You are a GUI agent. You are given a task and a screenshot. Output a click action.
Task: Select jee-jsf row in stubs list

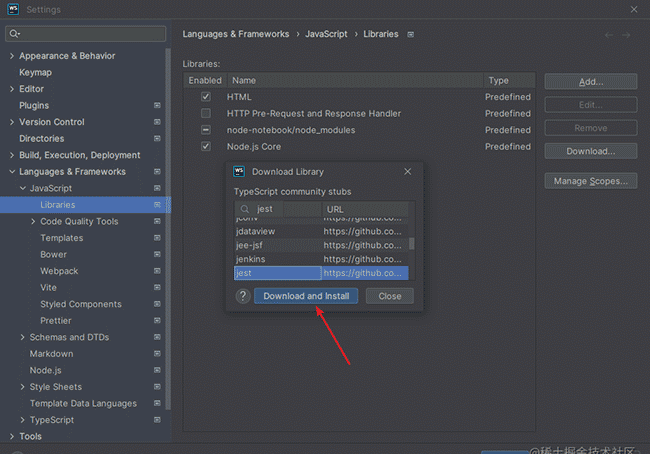coord(321,245)
